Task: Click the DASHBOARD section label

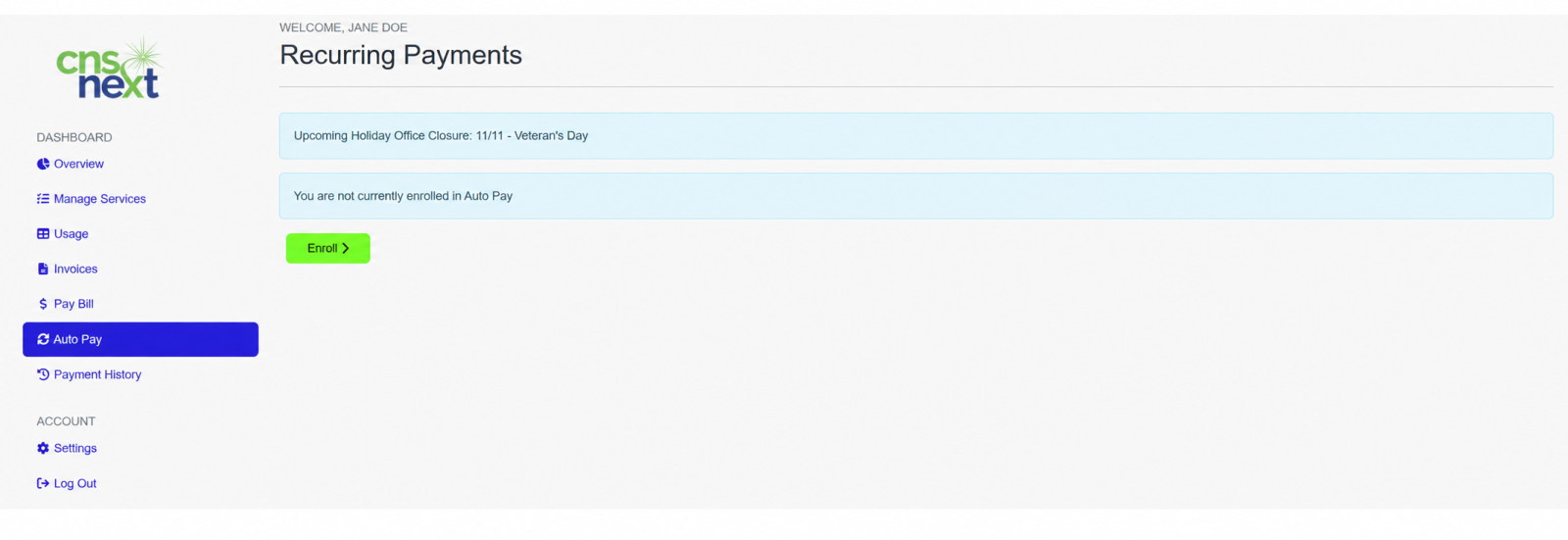Action: (74, 137)
